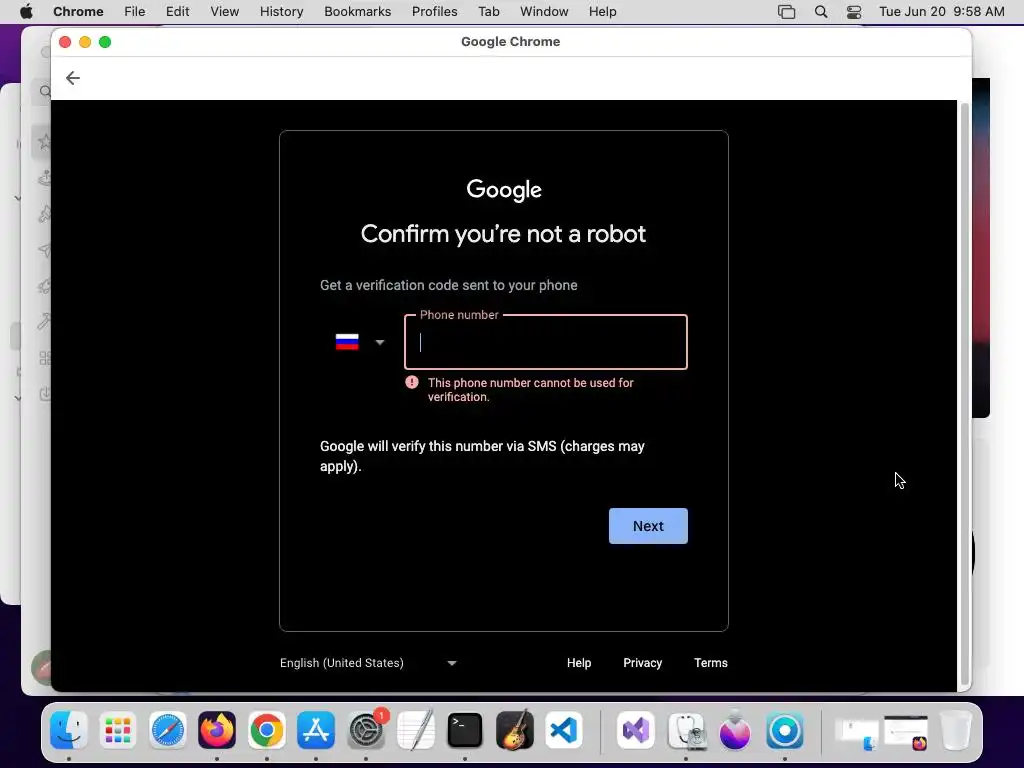Open the English (United States) language dropdown

tap(368, 663)
